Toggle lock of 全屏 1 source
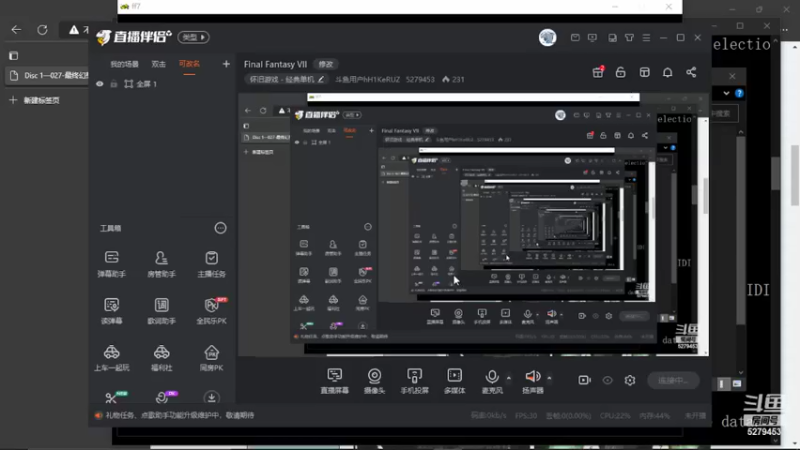This screenshot has width=800, height=450. 113,84
